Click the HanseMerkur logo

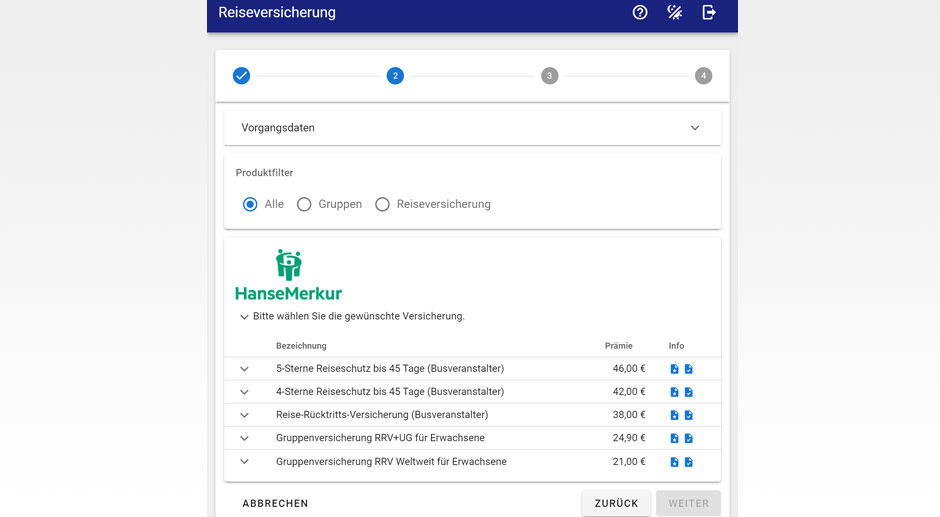pos(288,275)
